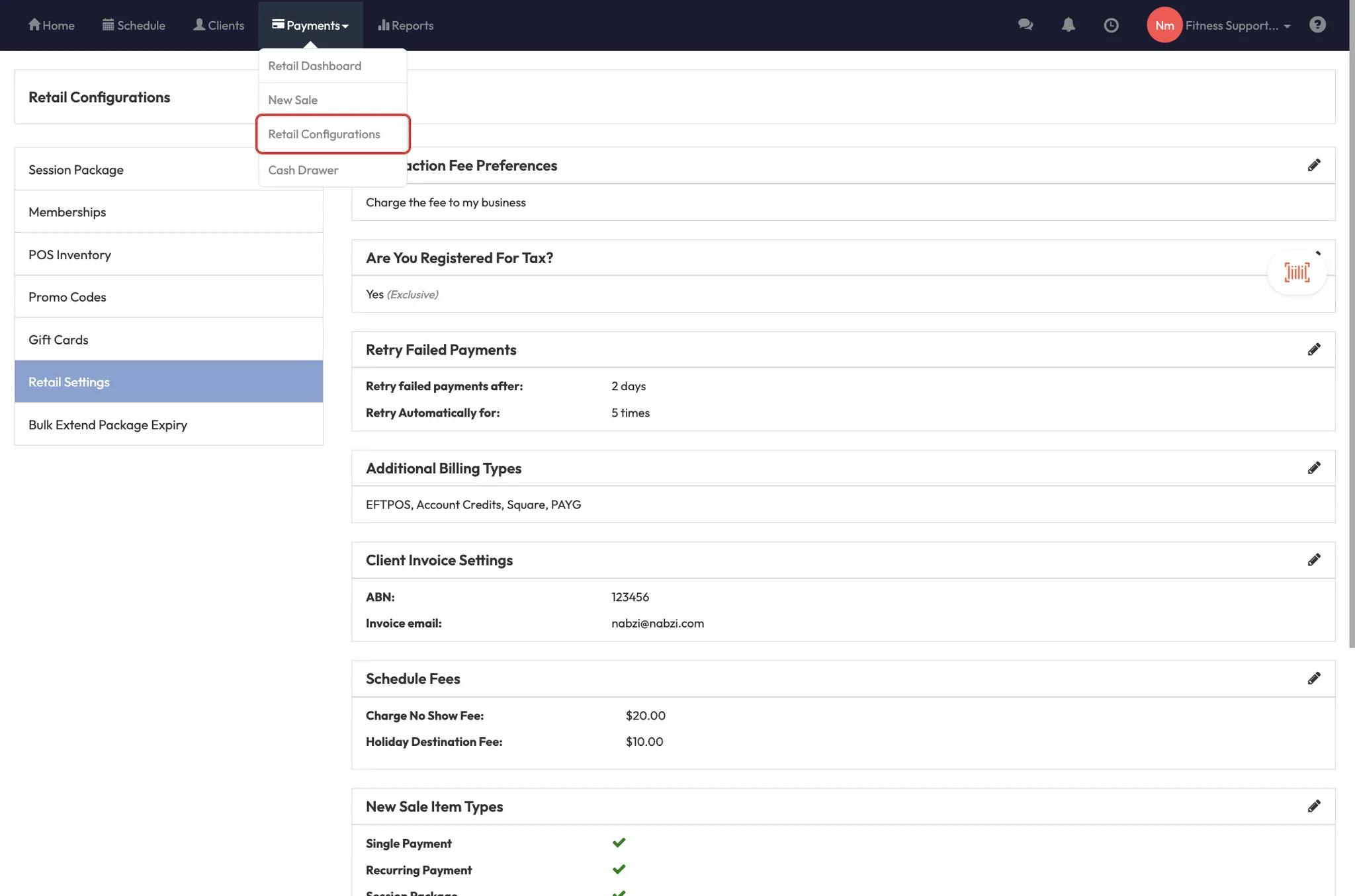Select Retail Configurations from Payments menu
Screen dimensions: 1355x896
(x=324, y=134)
